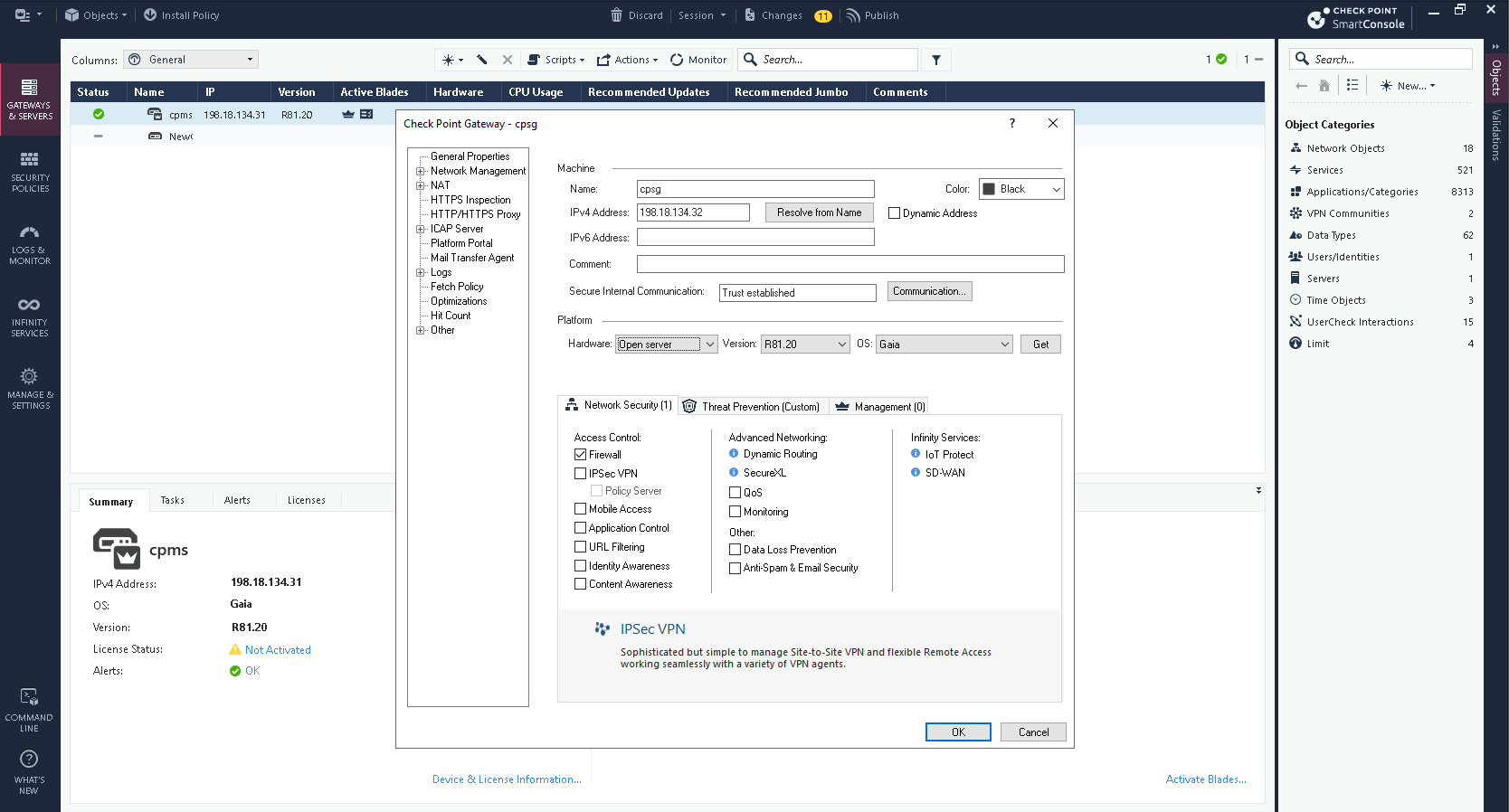
Task: Tick the Dynamic Address checkbox
Action: pyautogui.click(x=895, y=213)
